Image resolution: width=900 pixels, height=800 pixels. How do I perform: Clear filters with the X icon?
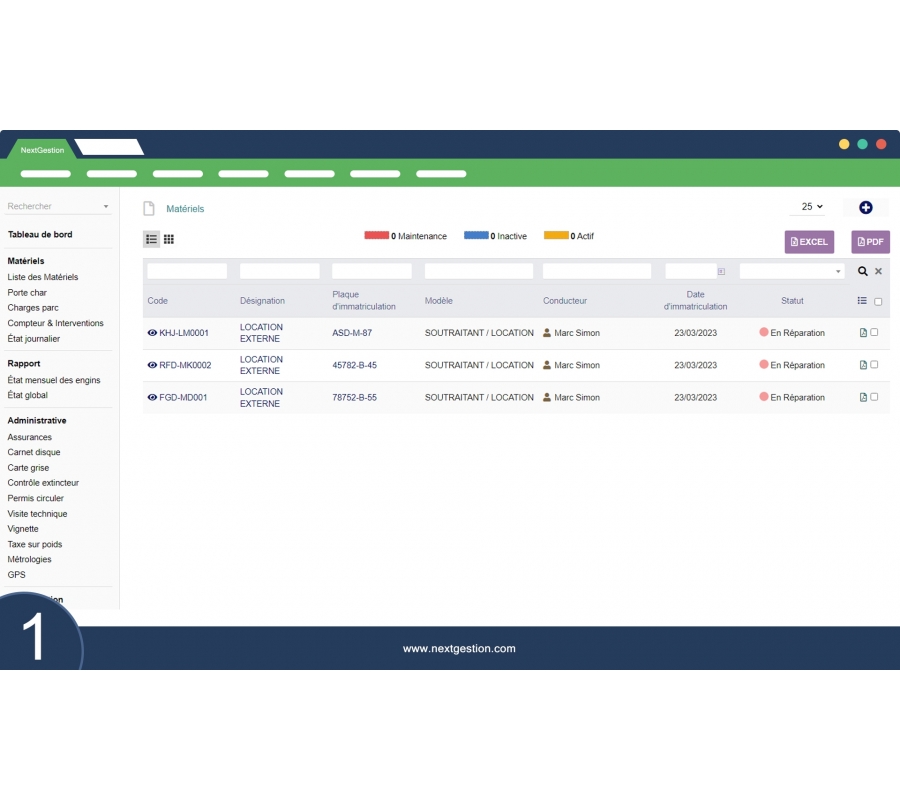[x=879, y=271]
